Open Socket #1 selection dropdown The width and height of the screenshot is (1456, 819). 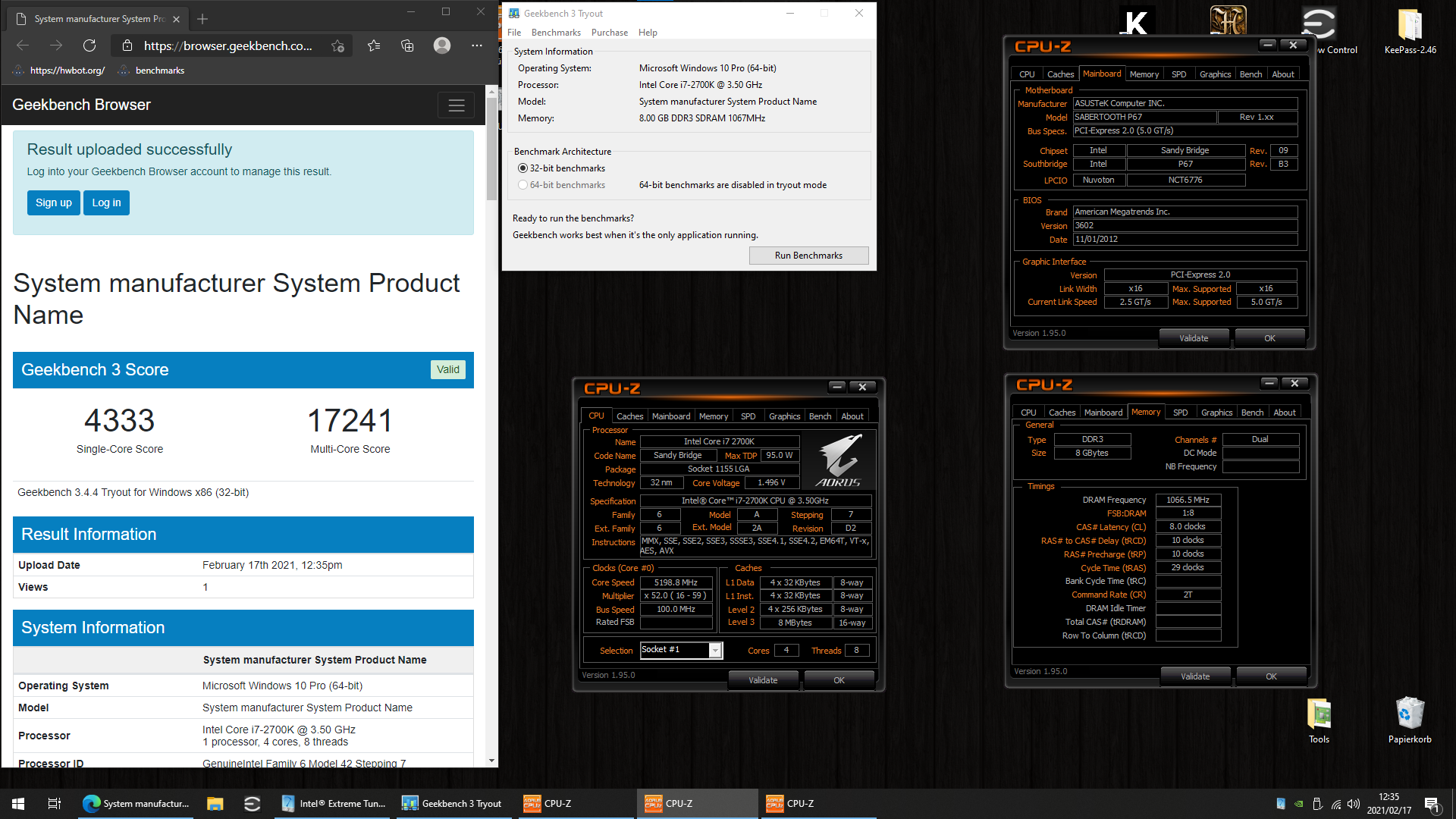682,650
